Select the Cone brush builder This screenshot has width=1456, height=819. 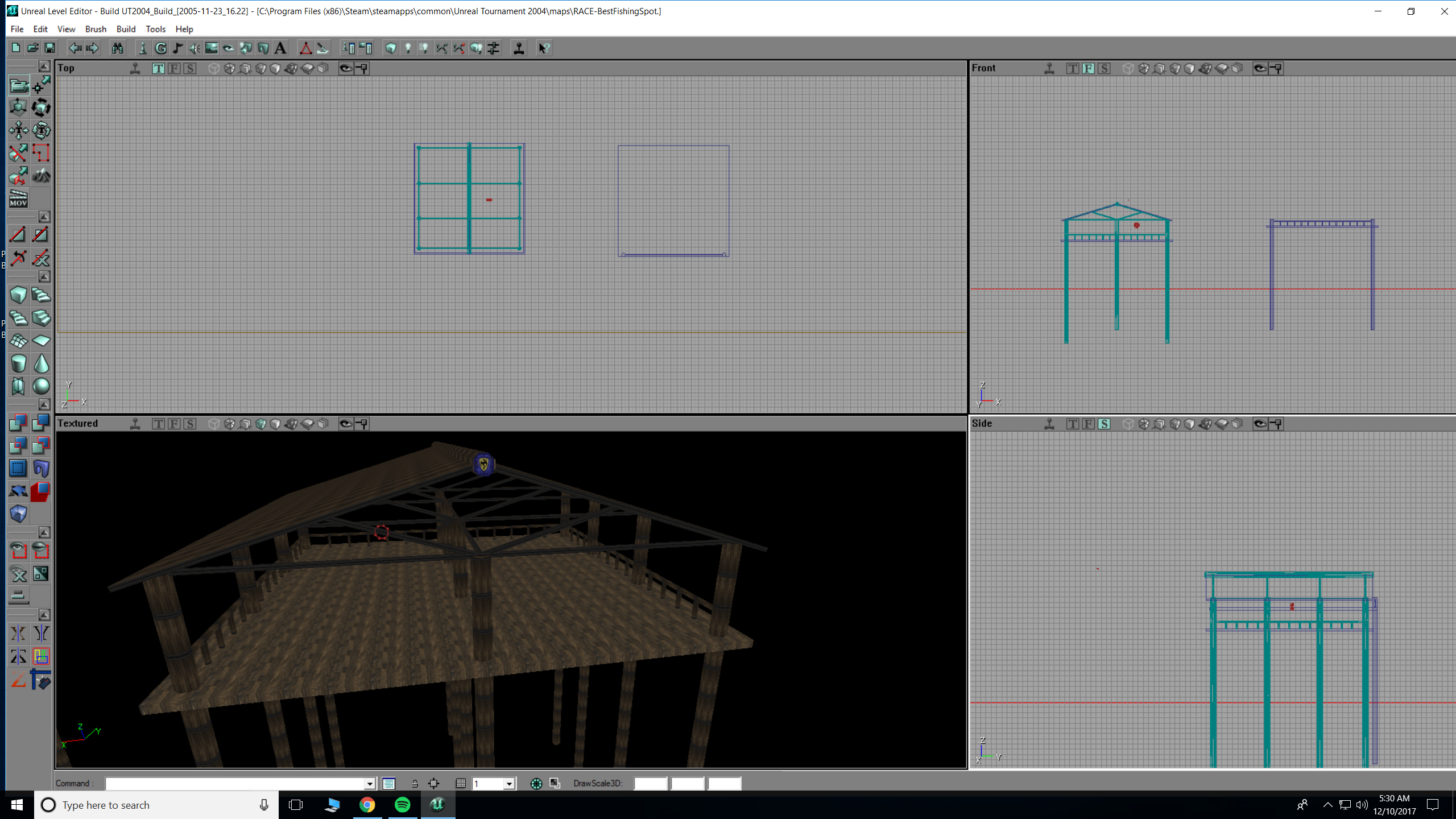41,363
